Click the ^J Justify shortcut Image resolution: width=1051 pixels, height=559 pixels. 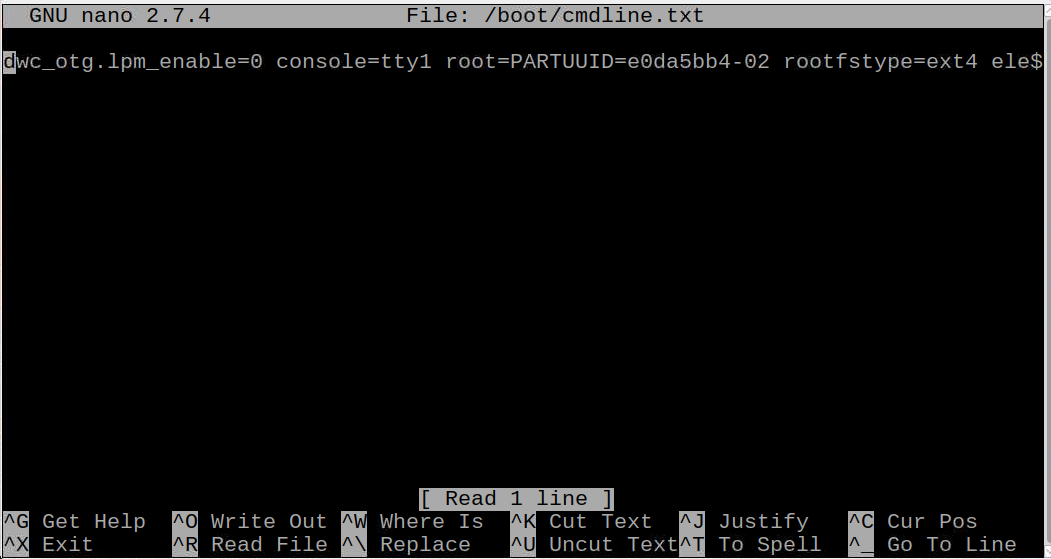coord(744,521)
